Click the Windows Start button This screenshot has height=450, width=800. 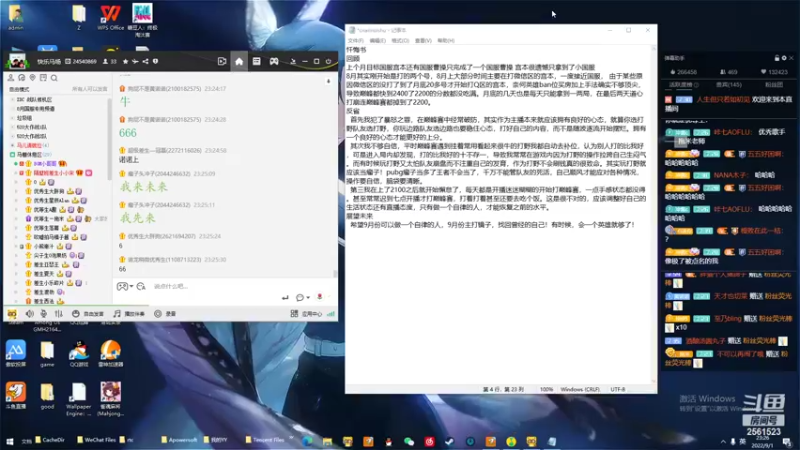pyautogui.click(x=10, y=441)
